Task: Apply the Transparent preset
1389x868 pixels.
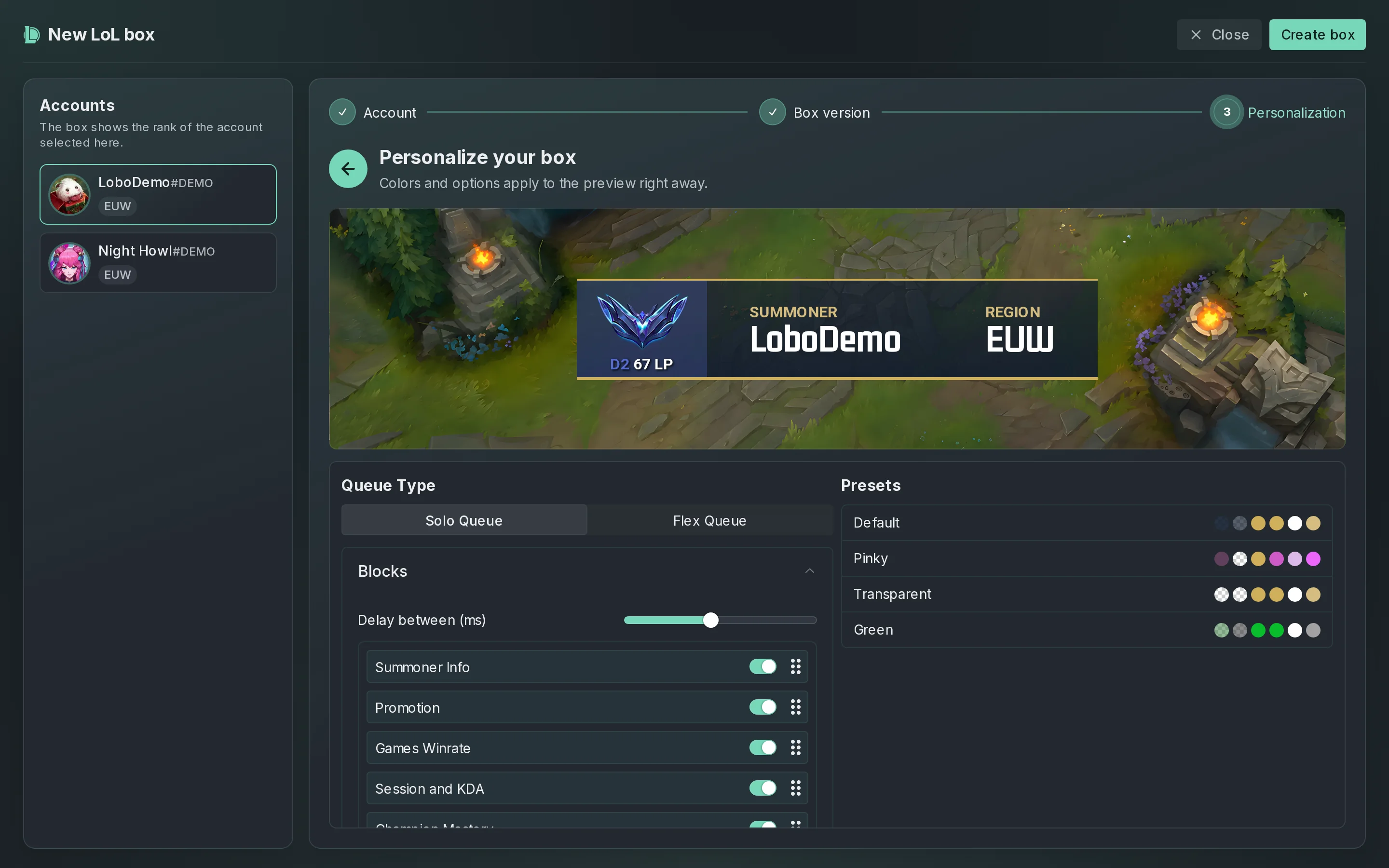Action: pyautogui.click(x=1087, y=594)
